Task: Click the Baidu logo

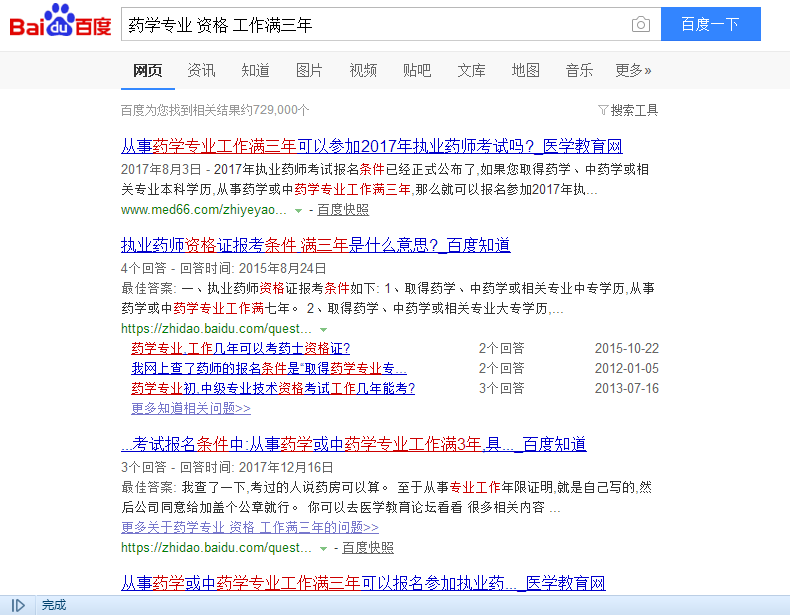Action: (60, 21)
